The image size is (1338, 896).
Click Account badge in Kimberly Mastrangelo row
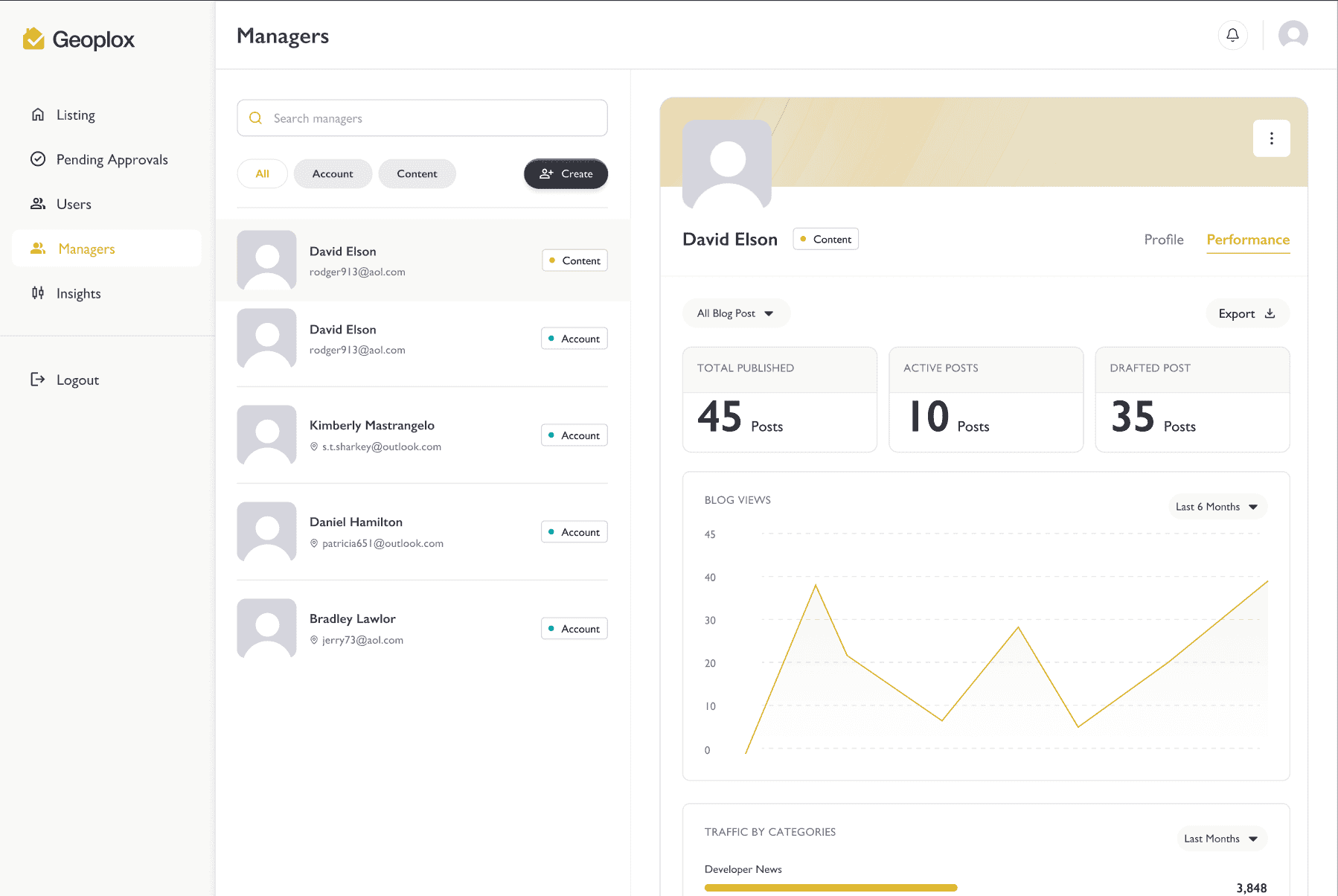(574, 435)
